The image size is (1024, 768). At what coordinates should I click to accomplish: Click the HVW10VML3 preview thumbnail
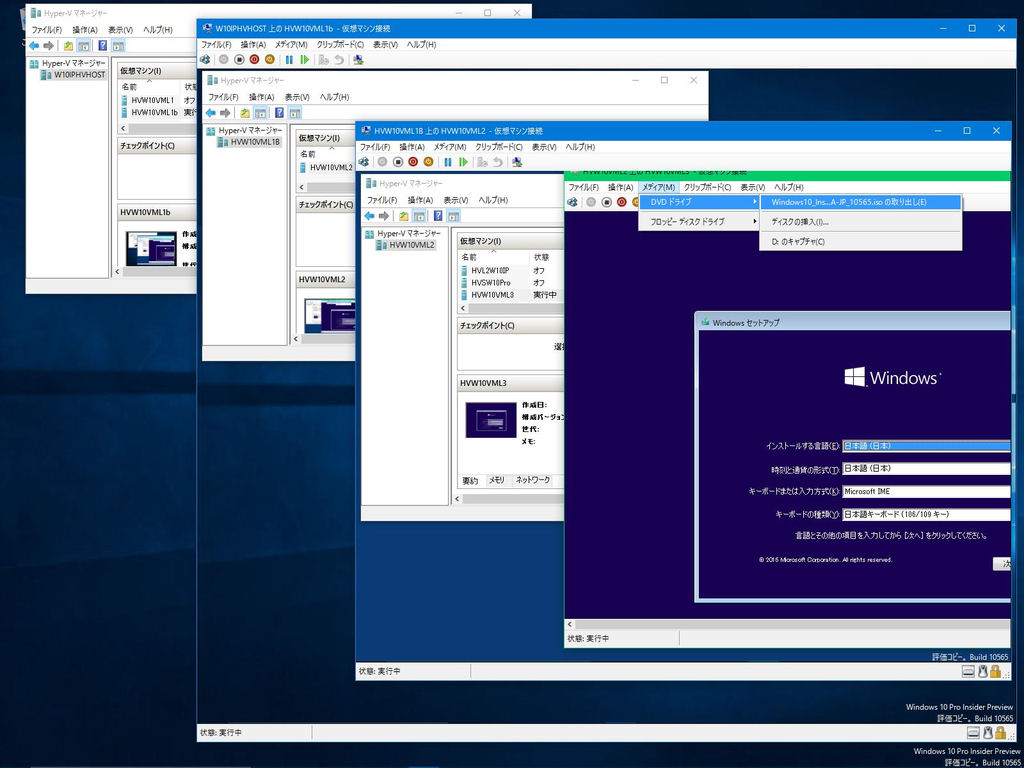(490, 420)
